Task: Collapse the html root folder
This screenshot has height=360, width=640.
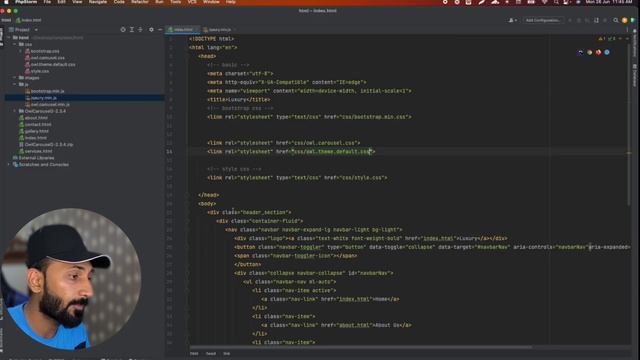Action: coord(9,38)
